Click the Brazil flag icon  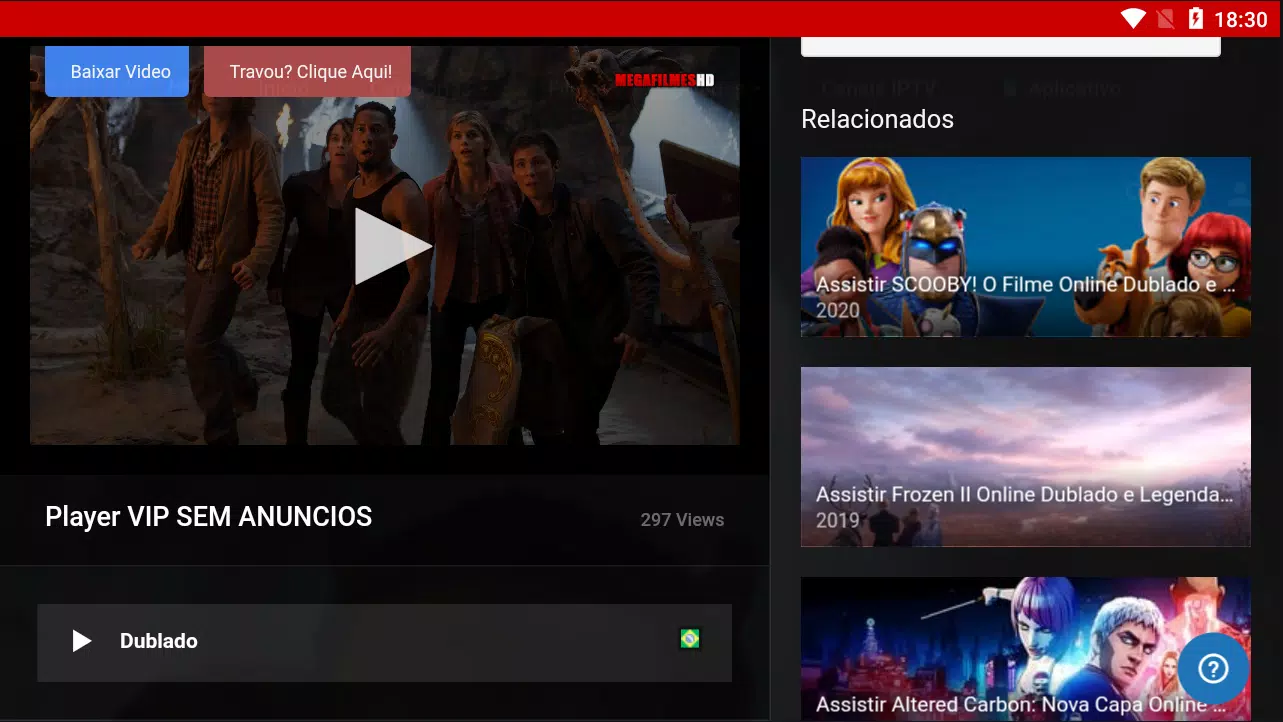(x=690, y=638)
